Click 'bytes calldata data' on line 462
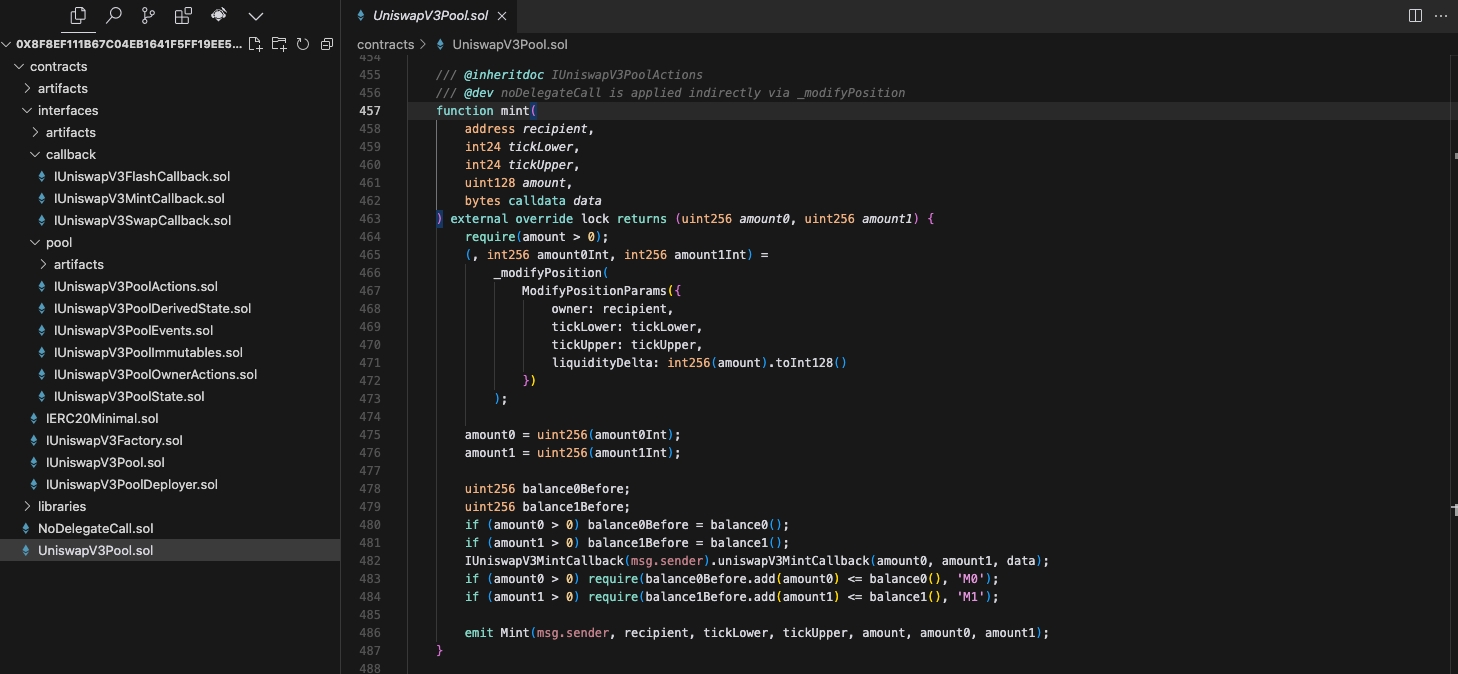 pos(533,201)
